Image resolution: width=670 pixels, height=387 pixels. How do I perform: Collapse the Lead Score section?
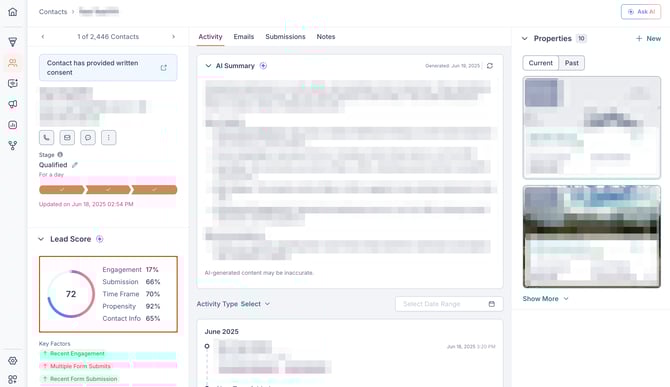[41, 239]
